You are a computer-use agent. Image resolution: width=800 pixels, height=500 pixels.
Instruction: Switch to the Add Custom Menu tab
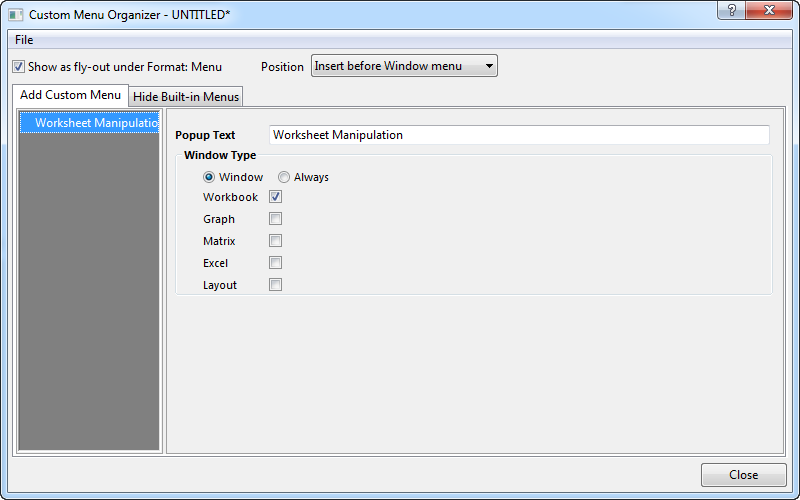[71, 95]
